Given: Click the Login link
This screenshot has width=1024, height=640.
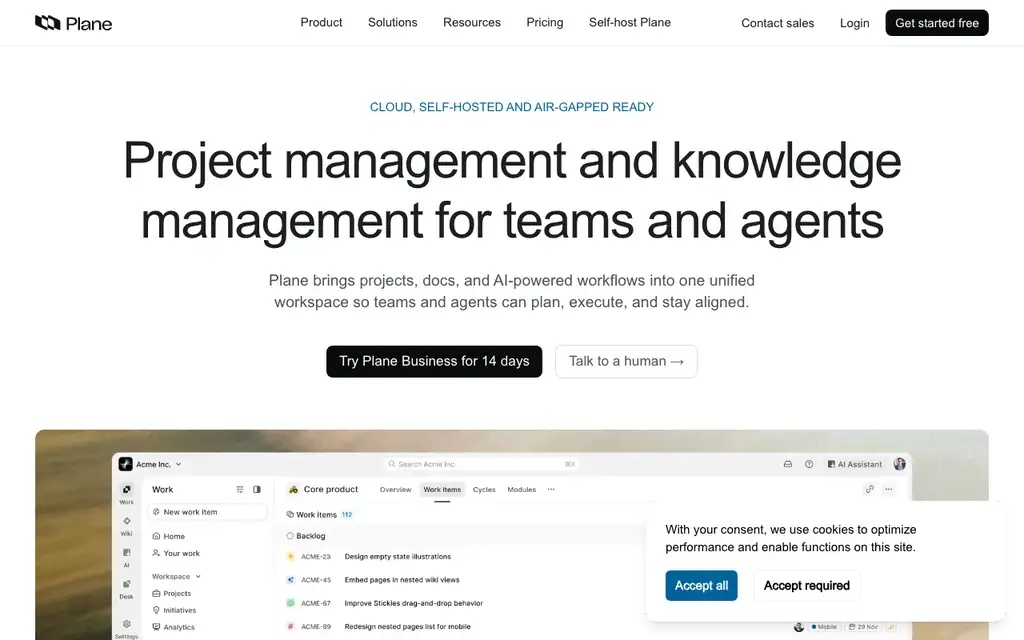Looking at the screenshot, I should click(854, 23).
